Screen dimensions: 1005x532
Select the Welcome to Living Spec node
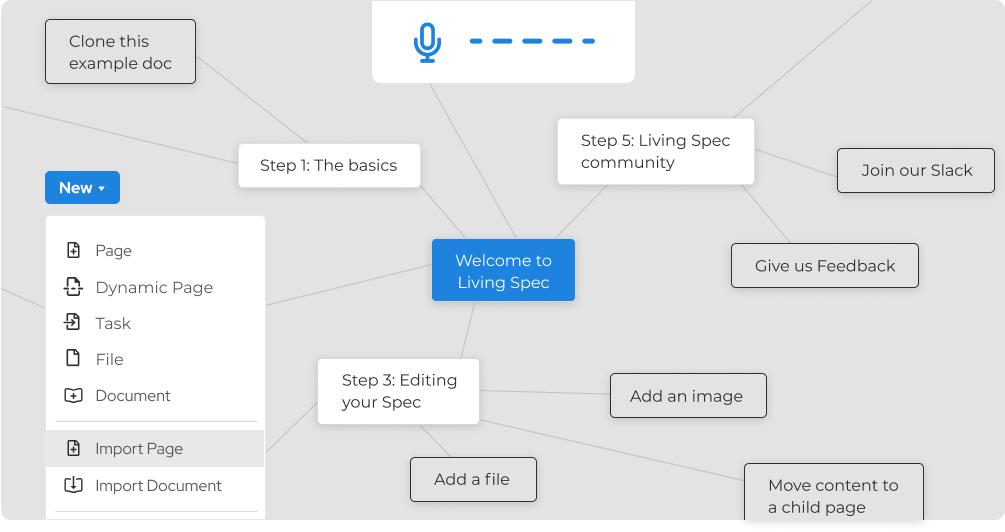pos(503,270)
